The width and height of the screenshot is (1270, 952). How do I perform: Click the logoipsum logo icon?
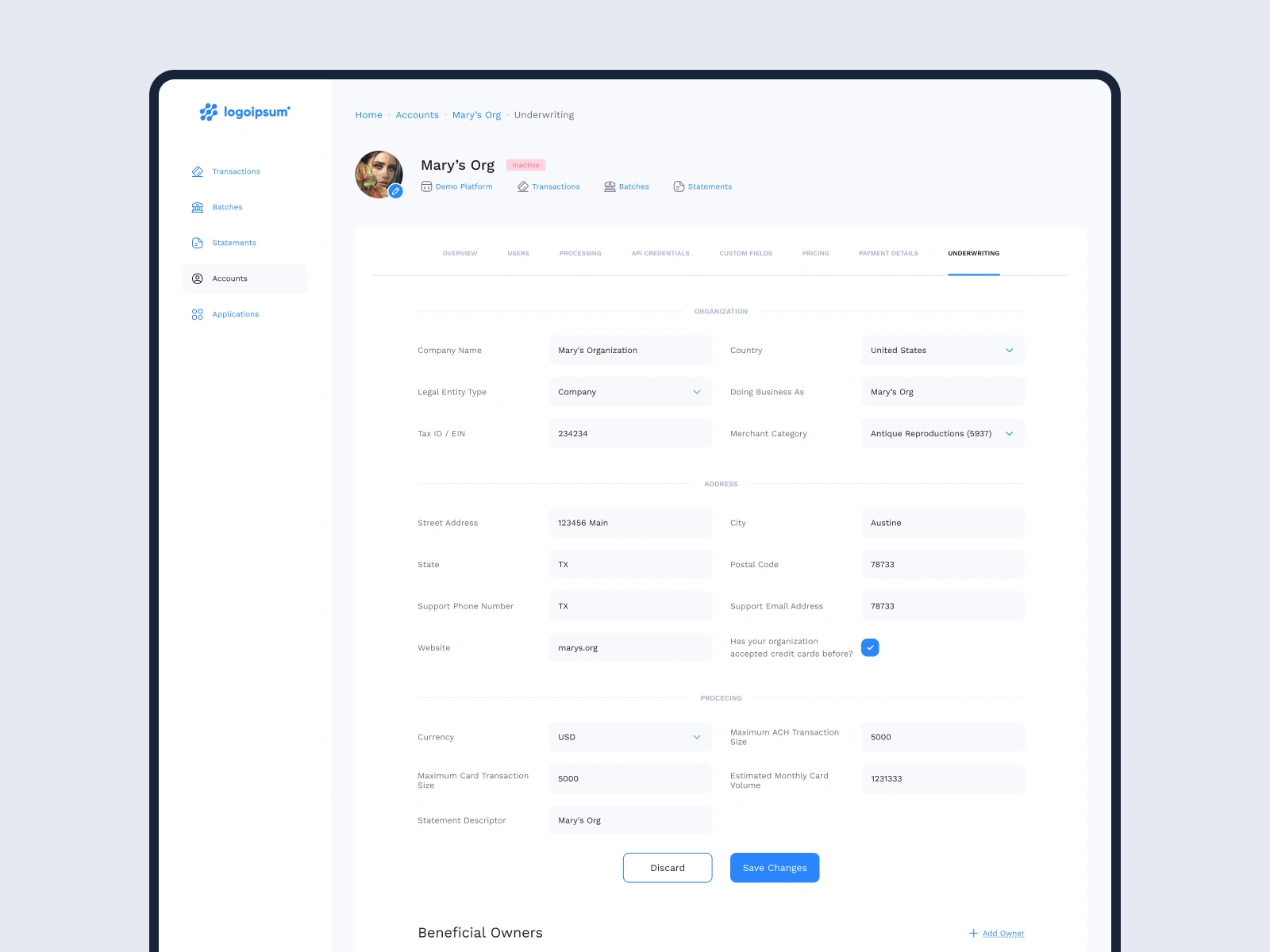click(208, 112)
